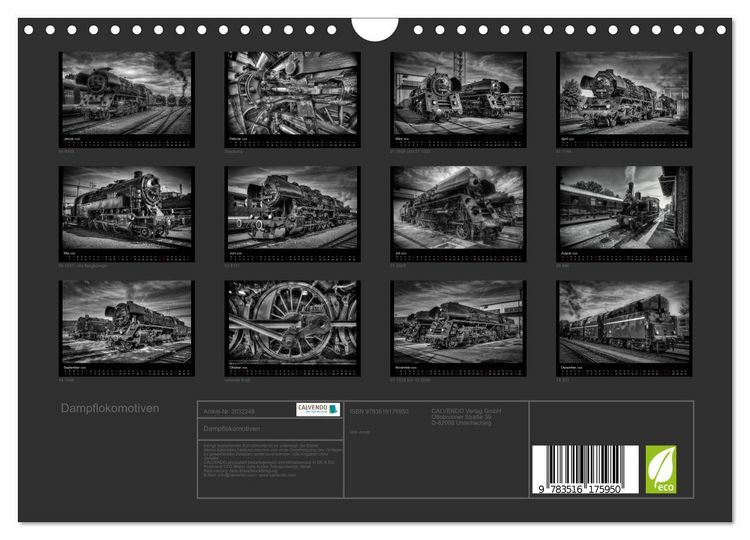Click the barcode number 9 783516 175950
750x540 pixels.
[x=579, y=489]
